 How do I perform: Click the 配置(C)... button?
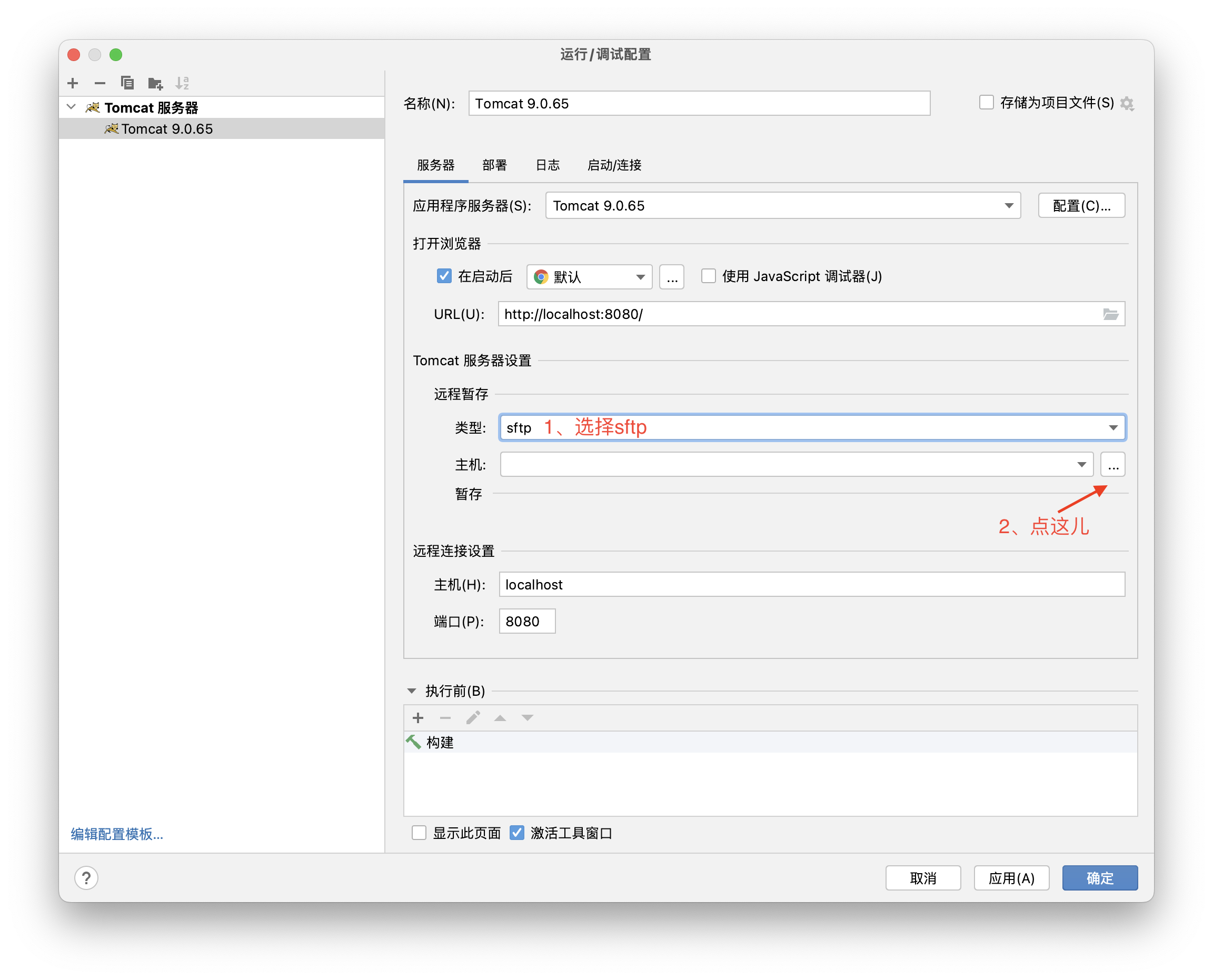(x=1082, y=205)
